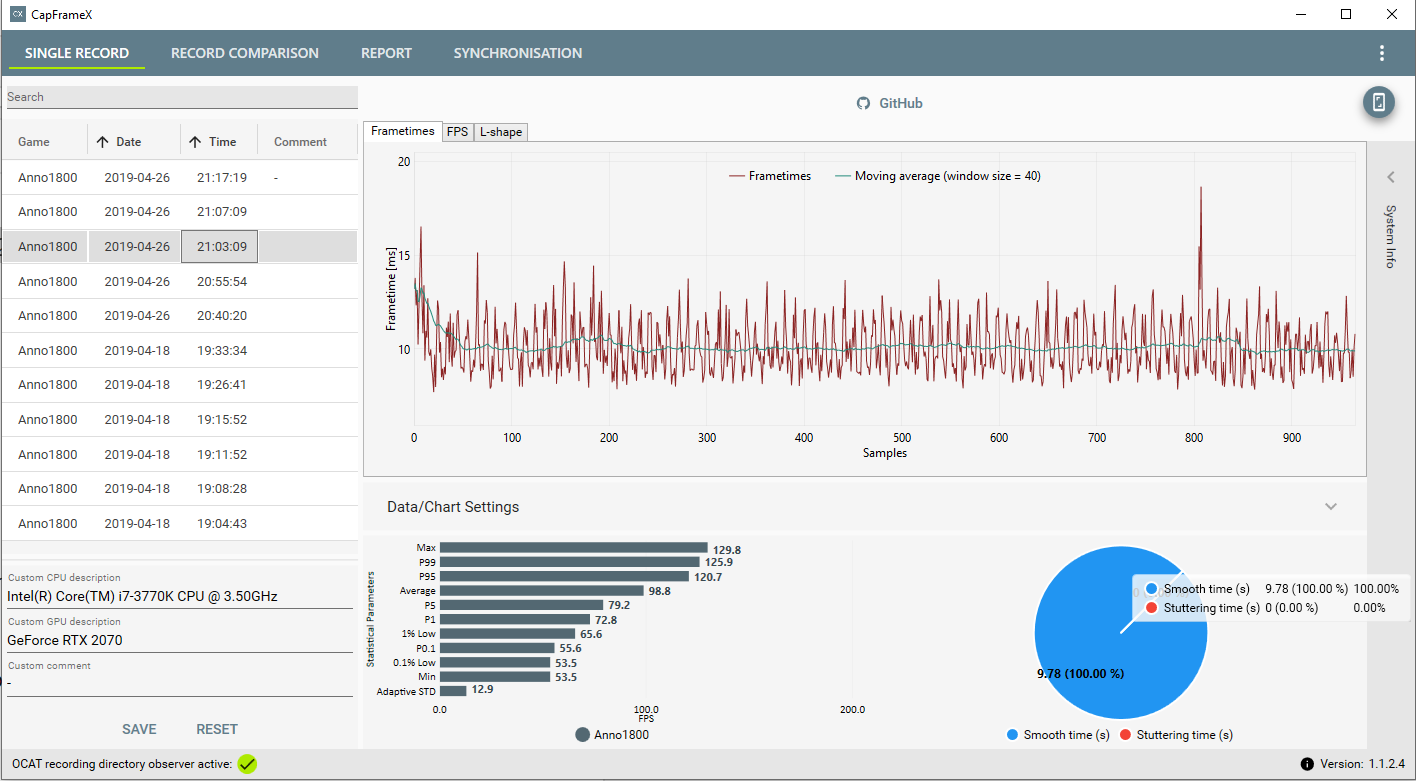This screenshot has height=781, width=1416.
Task: Edit the Custom comment field
Action: pos(180,684)
